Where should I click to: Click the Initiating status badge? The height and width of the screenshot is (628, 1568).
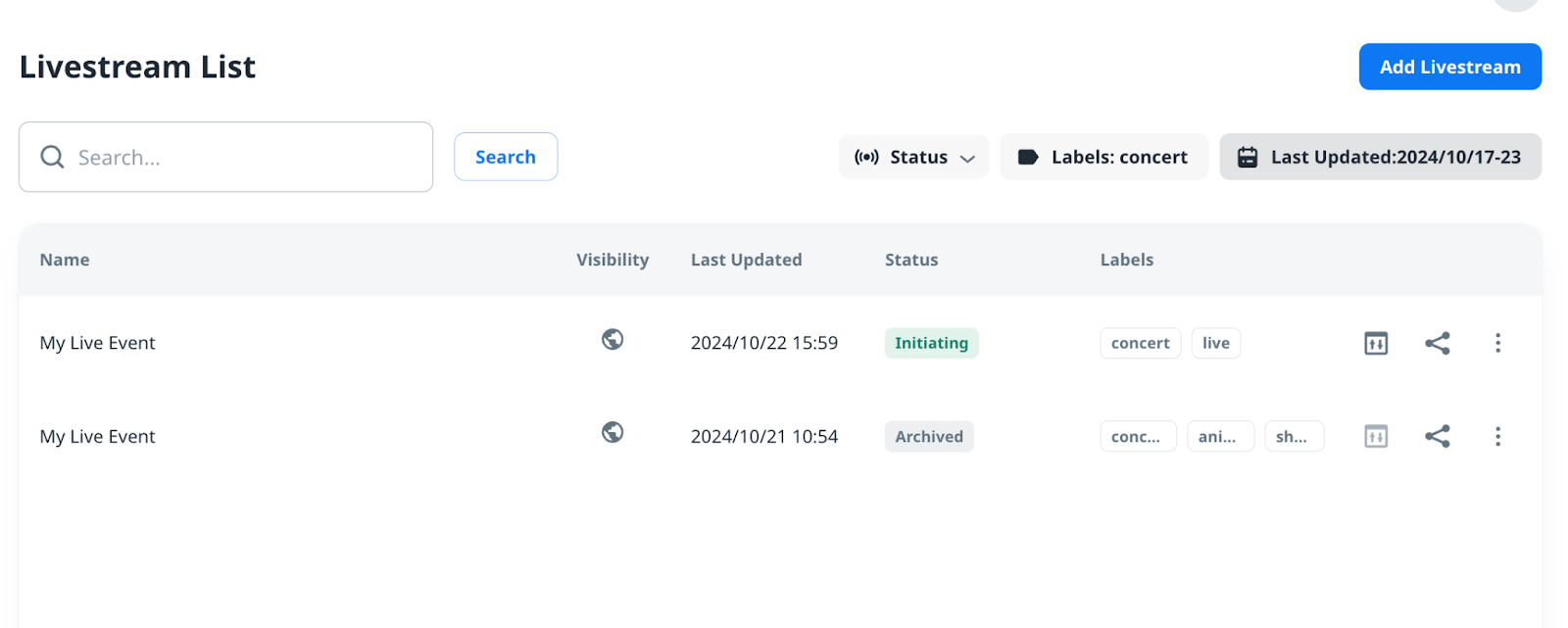931,343
